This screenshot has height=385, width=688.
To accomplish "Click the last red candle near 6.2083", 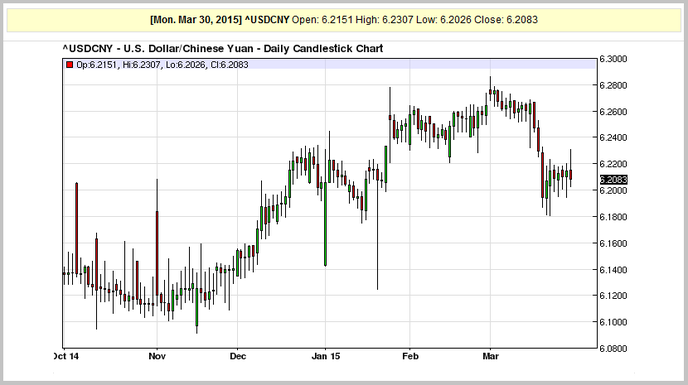I will pyautogui.click(x=570, y=174).
